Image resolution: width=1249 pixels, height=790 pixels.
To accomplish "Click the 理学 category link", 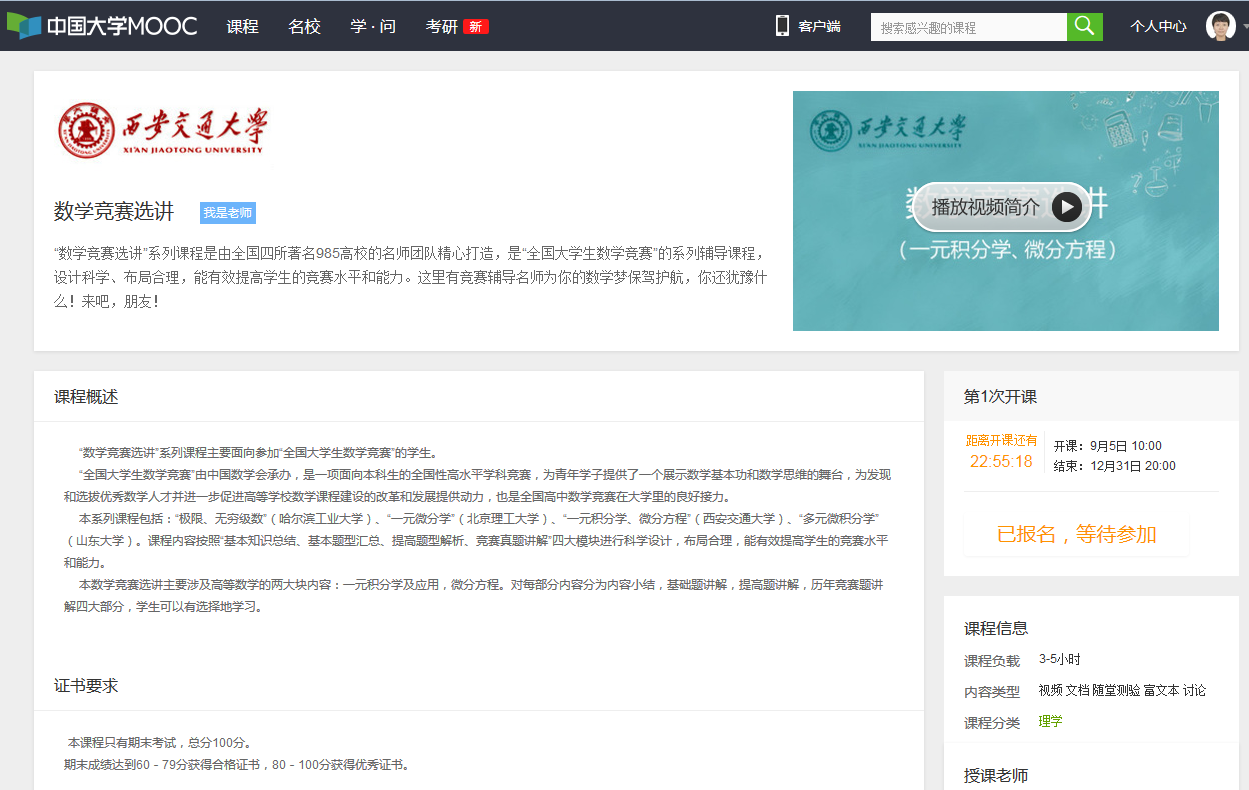I will (x=1050, y=722).
